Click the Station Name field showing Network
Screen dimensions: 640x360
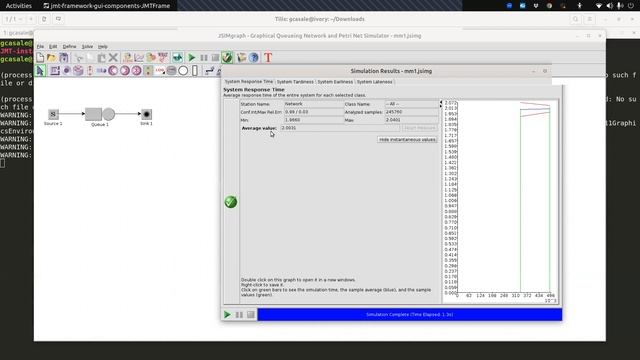pos(313,104)
